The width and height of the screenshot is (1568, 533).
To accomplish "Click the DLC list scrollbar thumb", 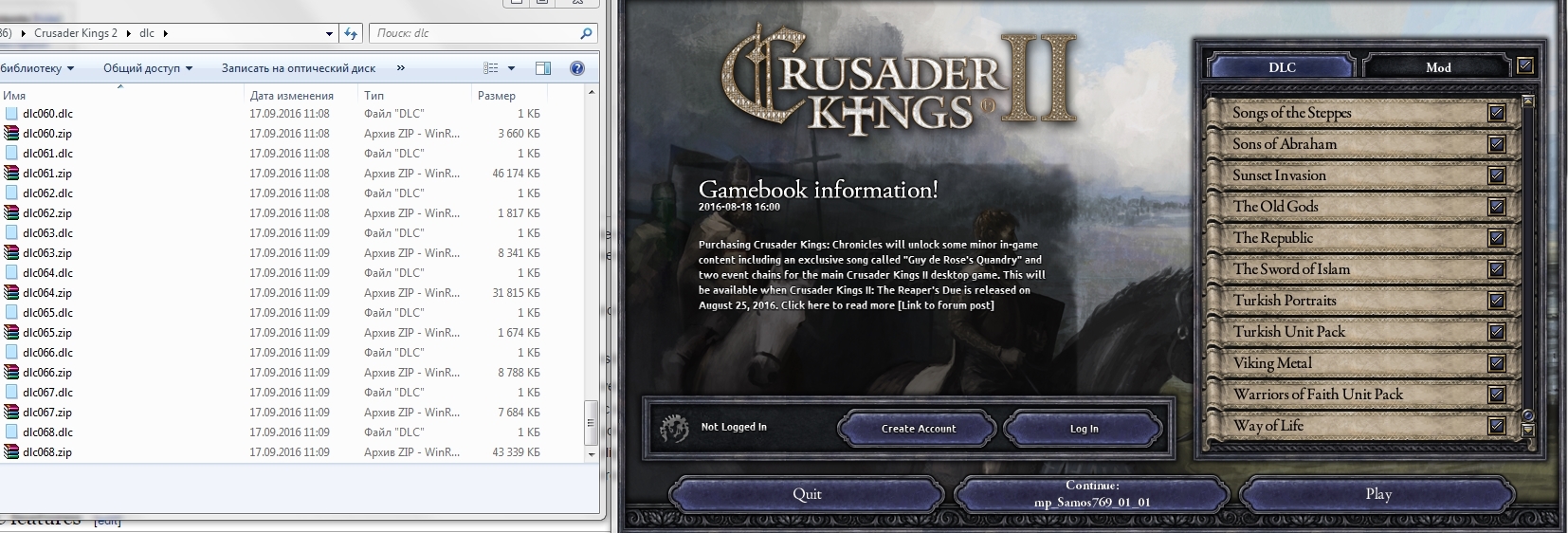I will 1527,415.
